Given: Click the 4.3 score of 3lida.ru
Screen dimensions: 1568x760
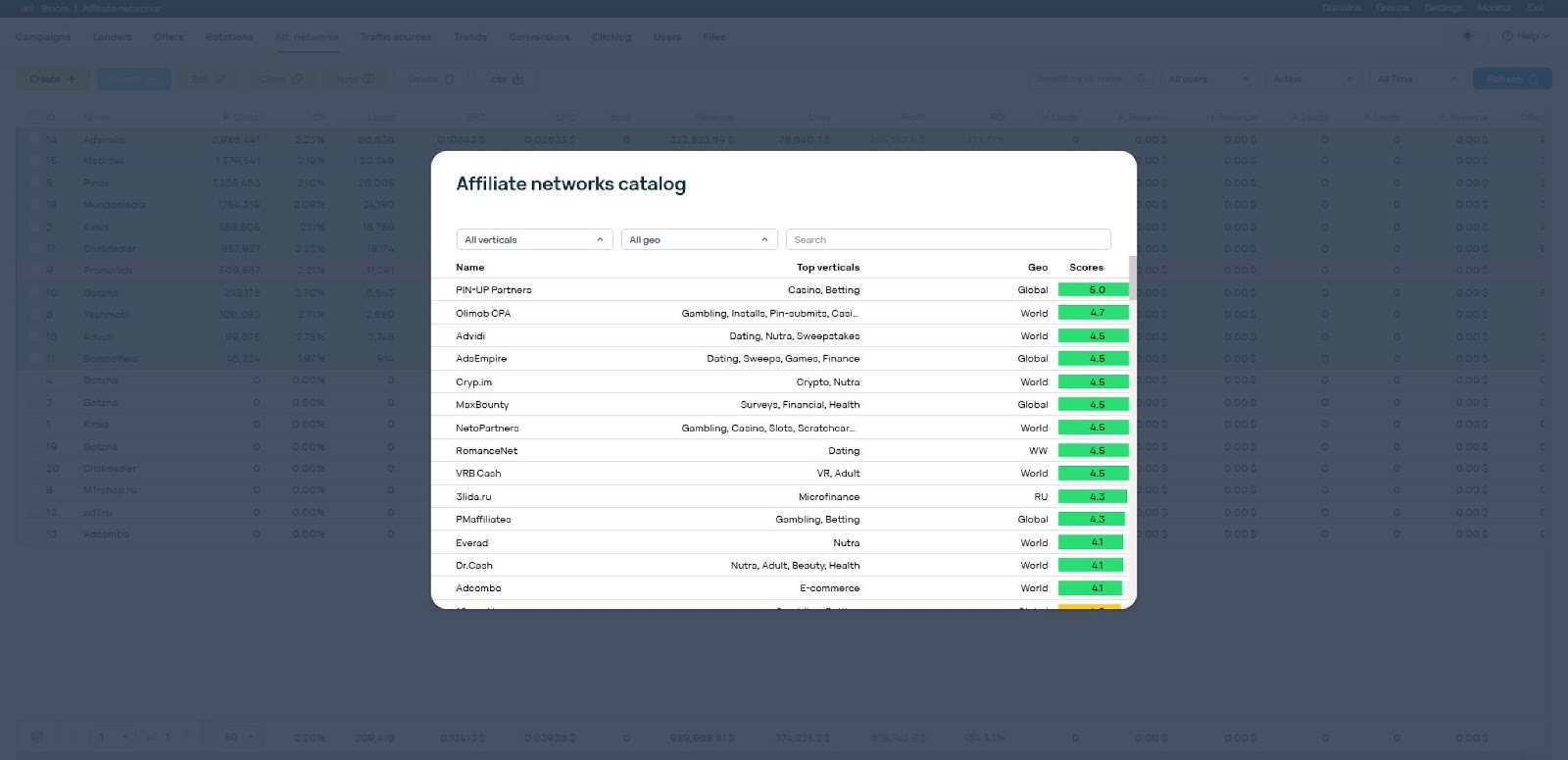Looking at the screenshot, I should [x=1094, y=496].
